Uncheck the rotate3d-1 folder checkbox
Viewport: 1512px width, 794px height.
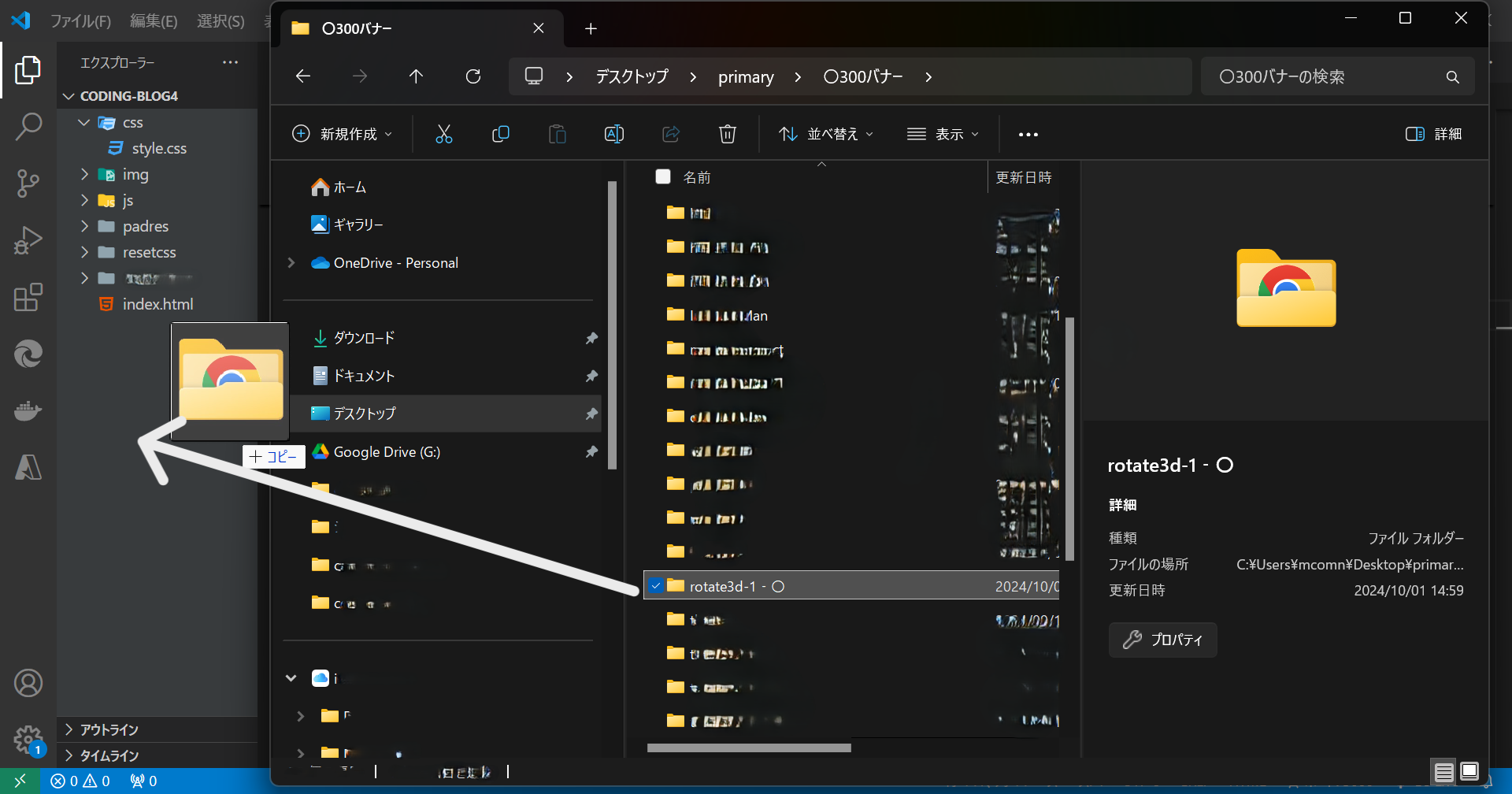coord(656,586)
